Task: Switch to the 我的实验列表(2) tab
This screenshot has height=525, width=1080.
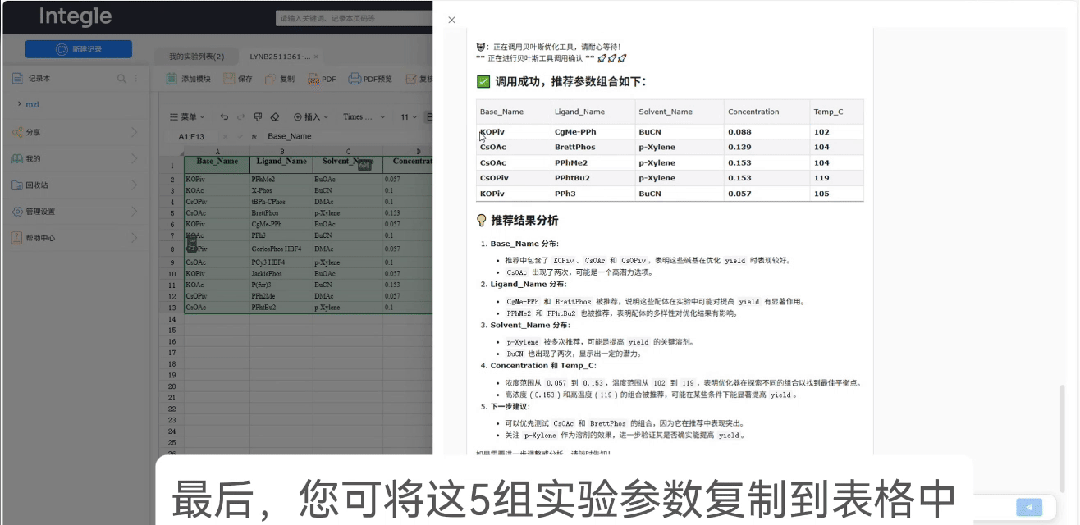Action: (196, 56)
